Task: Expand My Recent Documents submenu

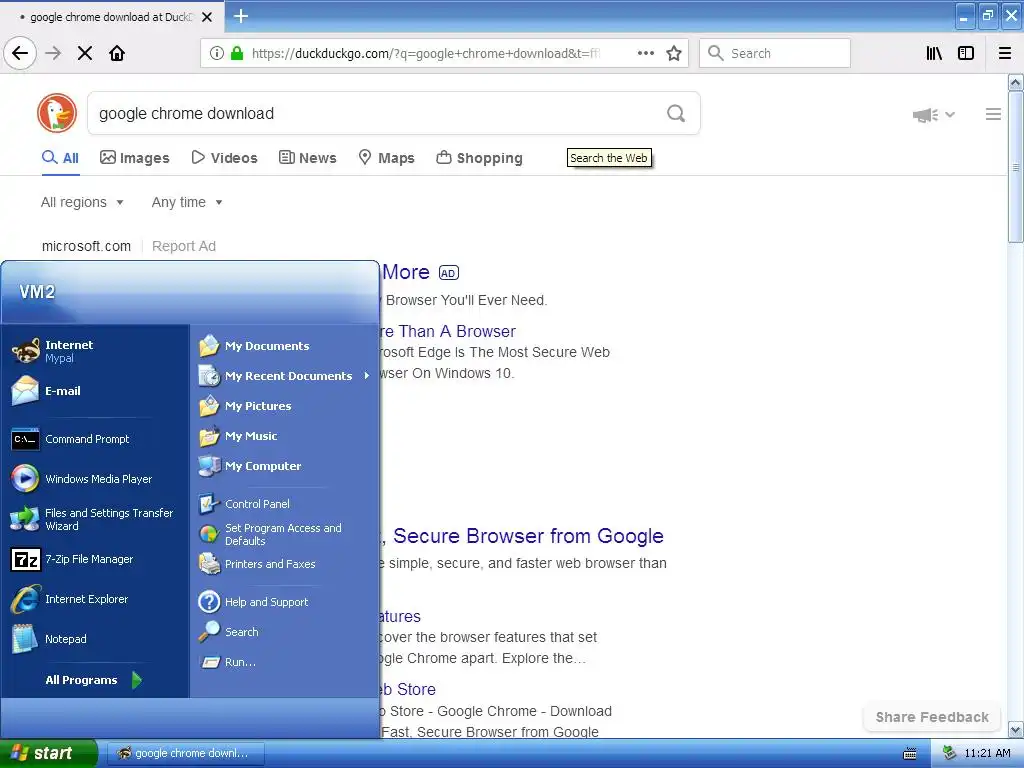Action: 285,376
